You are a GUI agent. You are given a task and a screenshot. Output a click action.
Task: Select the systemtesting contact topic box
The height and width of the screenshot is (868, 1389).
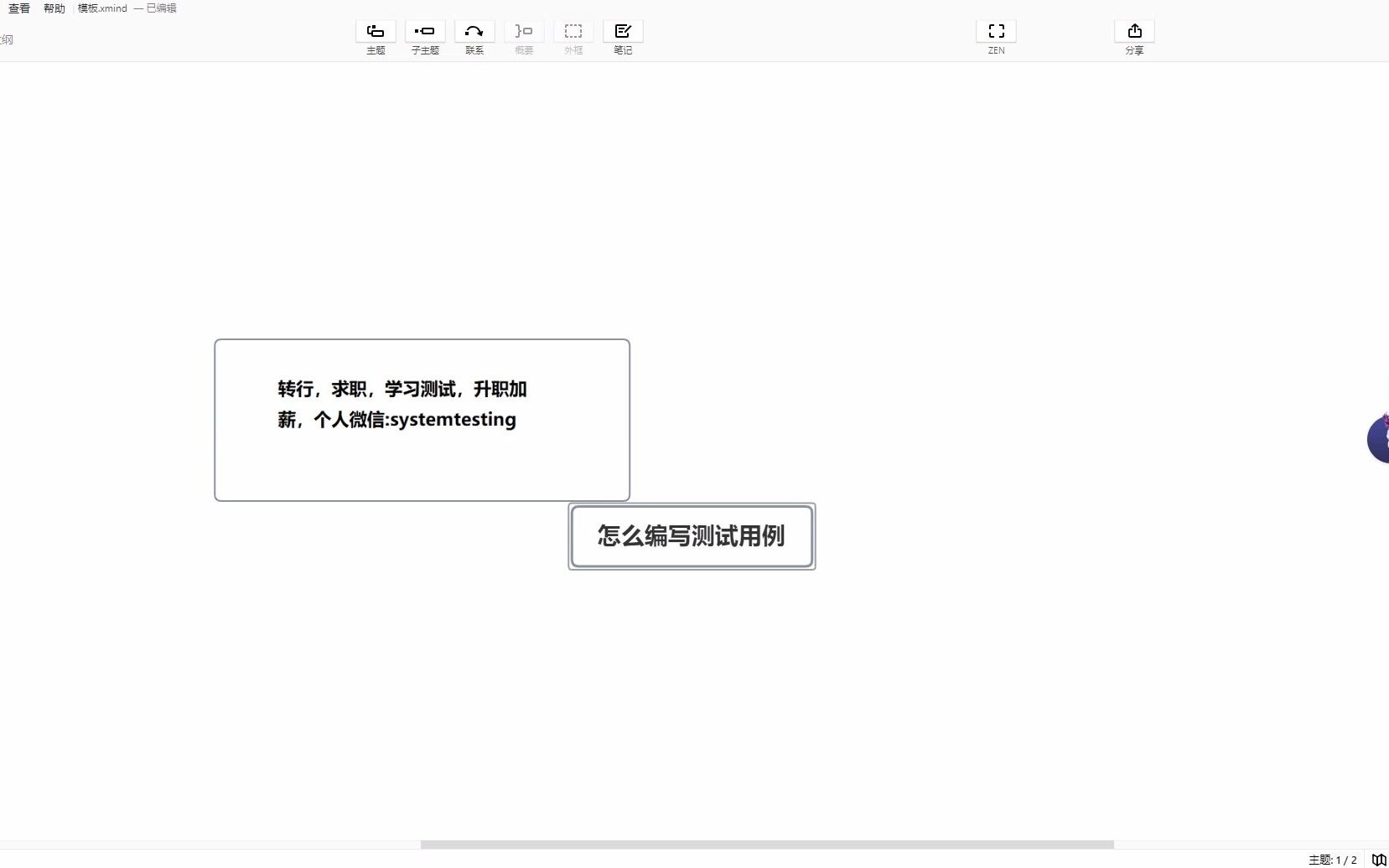[422, 419]
